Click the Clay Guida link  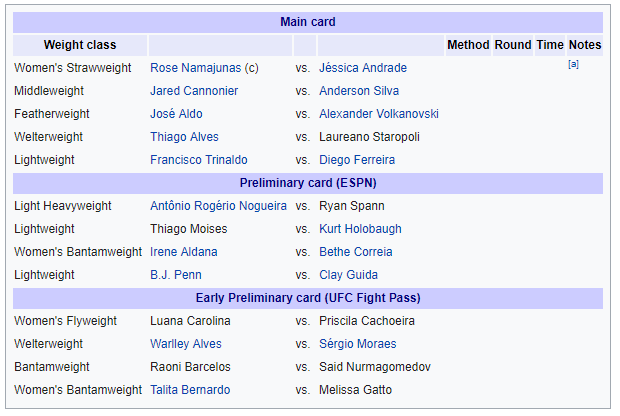(348, 275)
